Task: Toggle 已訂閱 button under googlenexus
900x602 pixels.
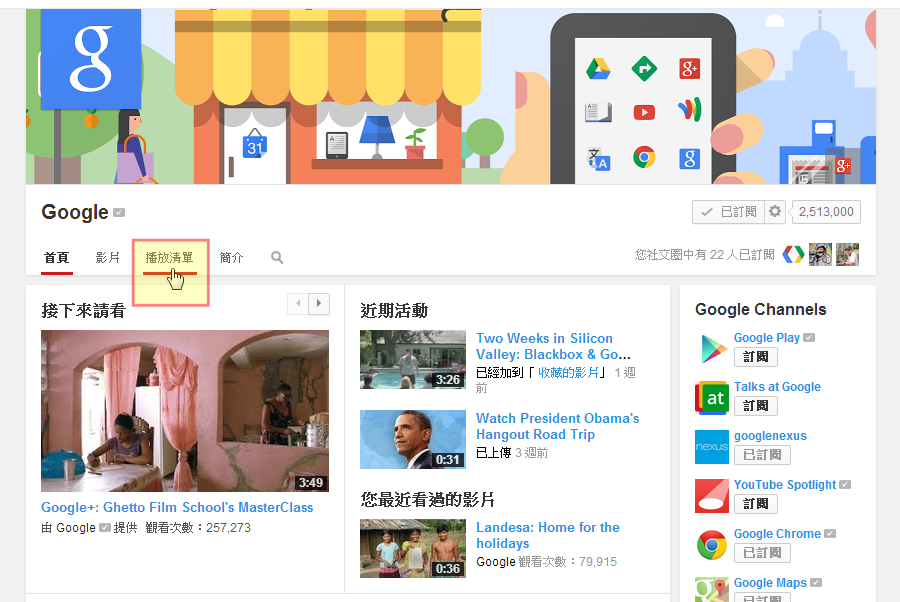Action: tap(762, 455)
